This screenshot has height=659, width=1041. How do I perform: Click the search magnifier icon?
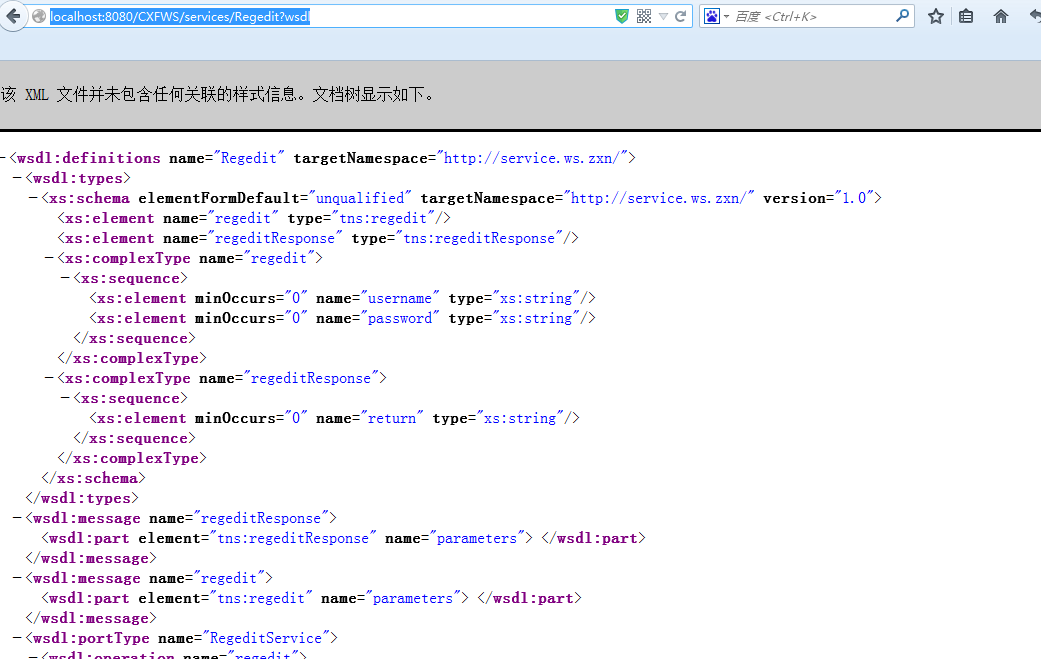click(902, 16)
